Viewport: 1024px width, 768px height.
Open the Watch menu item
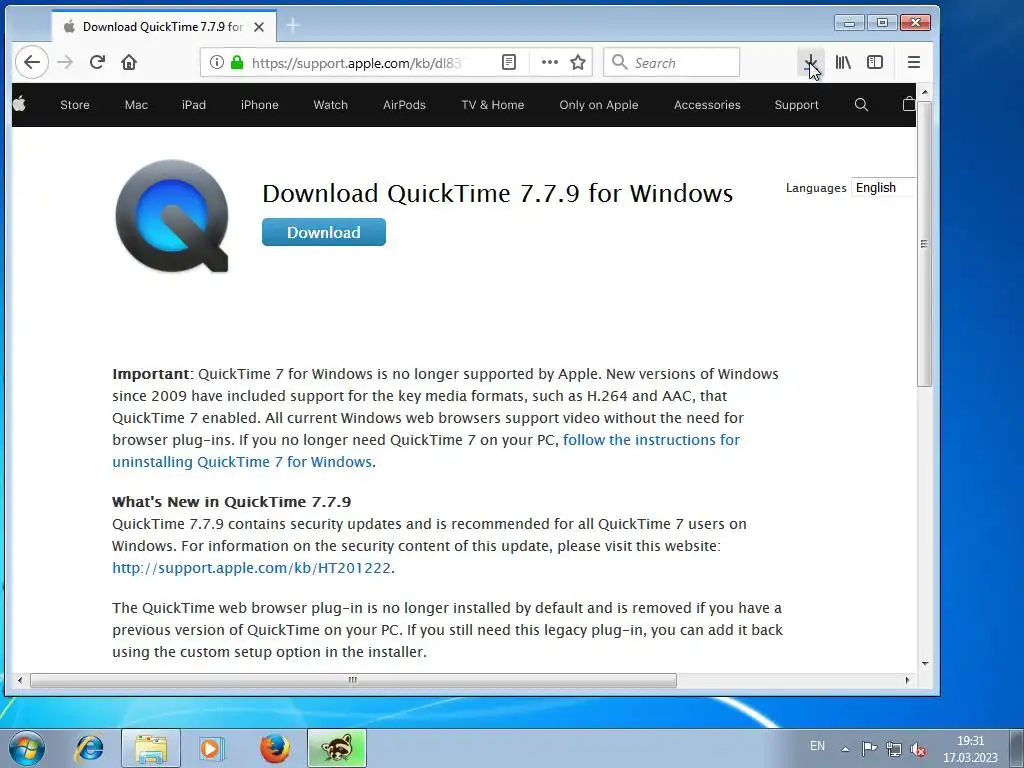pyautogui.click(x=330, y=105)
